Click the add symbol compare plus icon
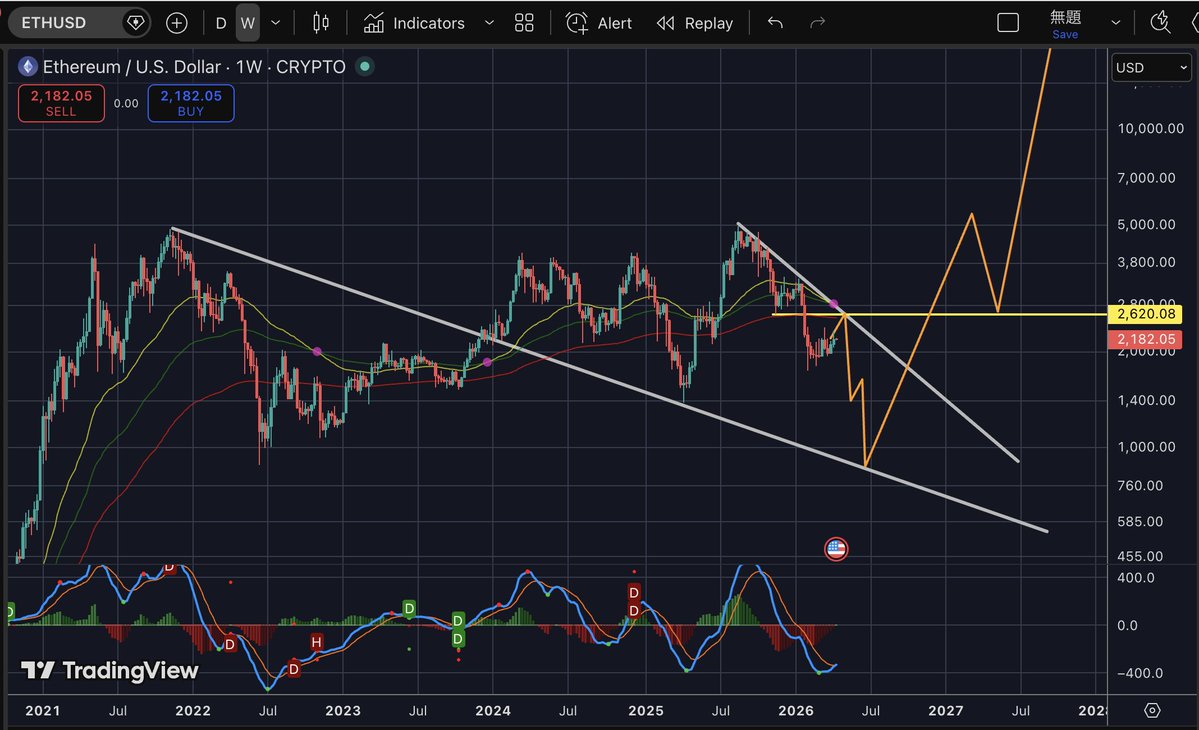Image resolution: width=1199 pixels, height=730 pixels. [177, 22]
